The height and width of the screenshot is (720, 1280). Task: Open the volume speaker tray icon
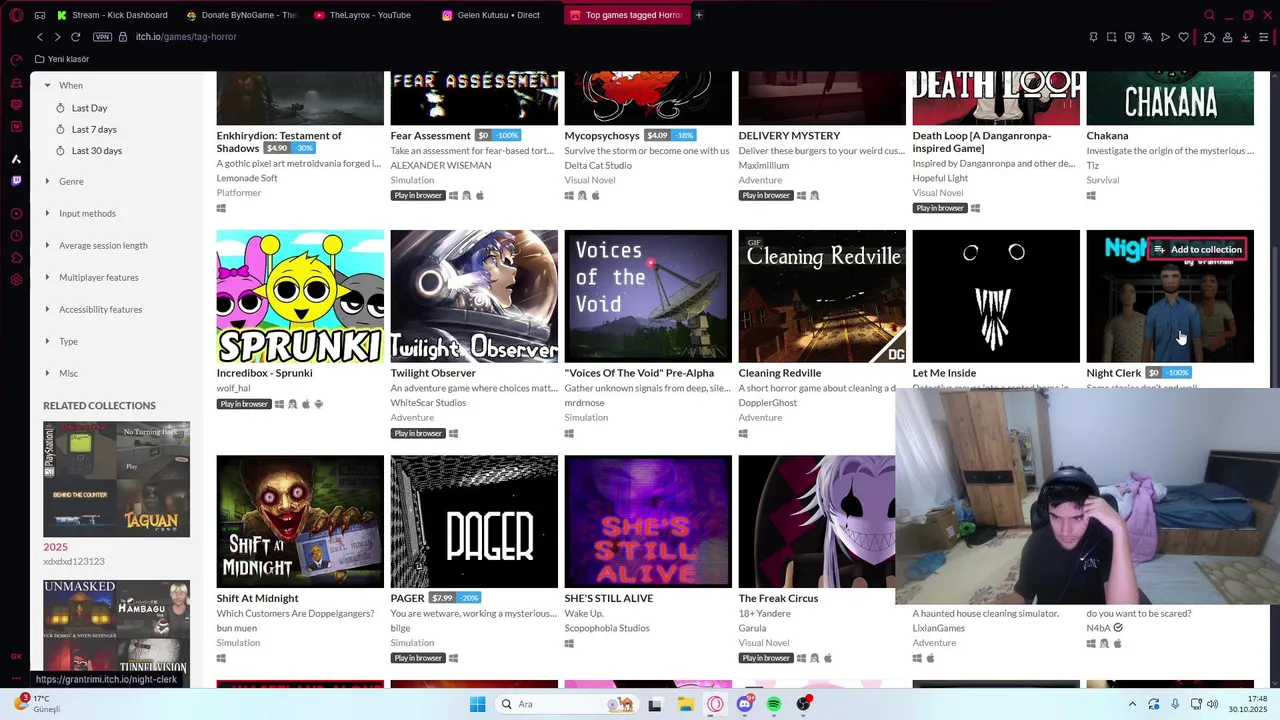tap(1212, 704)
